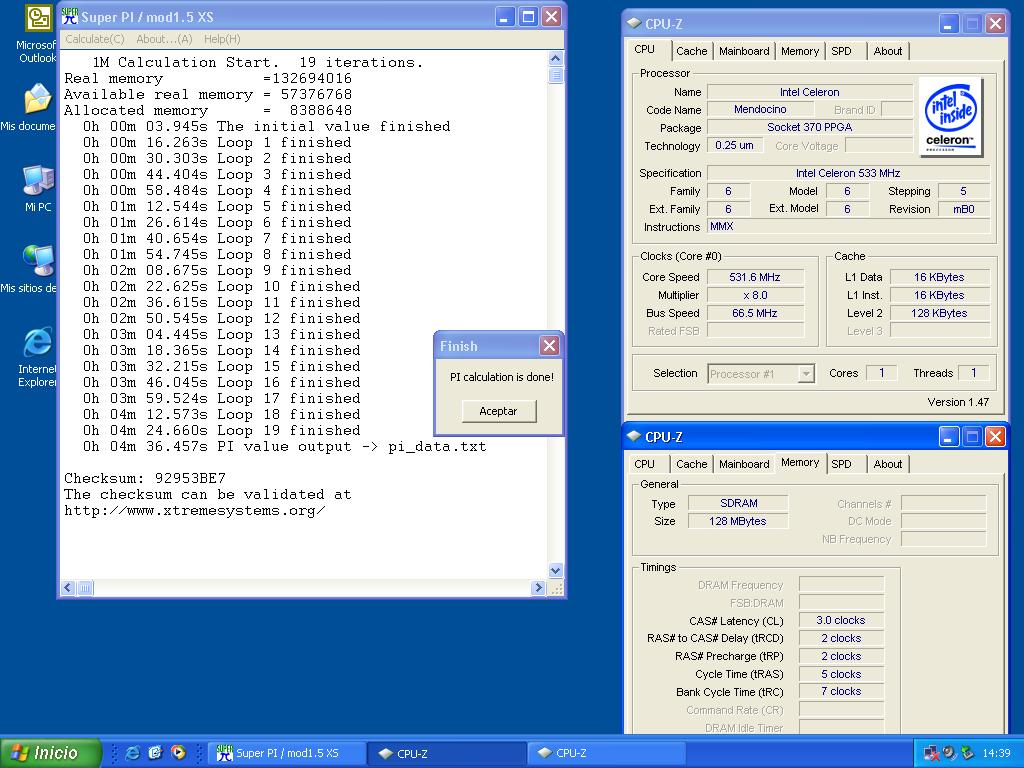Viewport: 1024px width, 768px height.
Task: Click the Name field showing Intel Celeron
Action: tap(810, 92)
